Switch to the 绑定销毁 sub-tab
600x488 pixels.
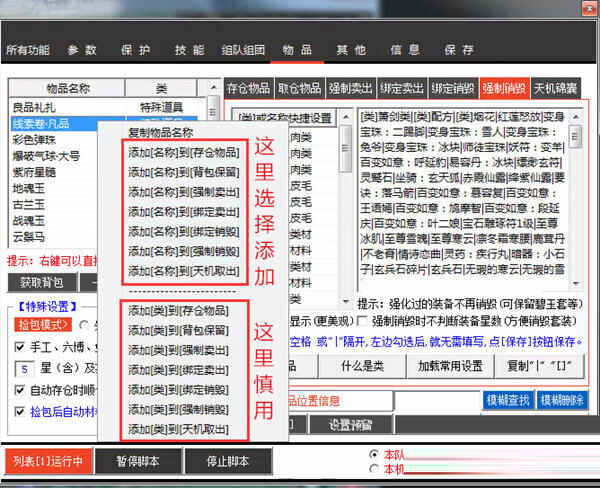tap(453, 88)
